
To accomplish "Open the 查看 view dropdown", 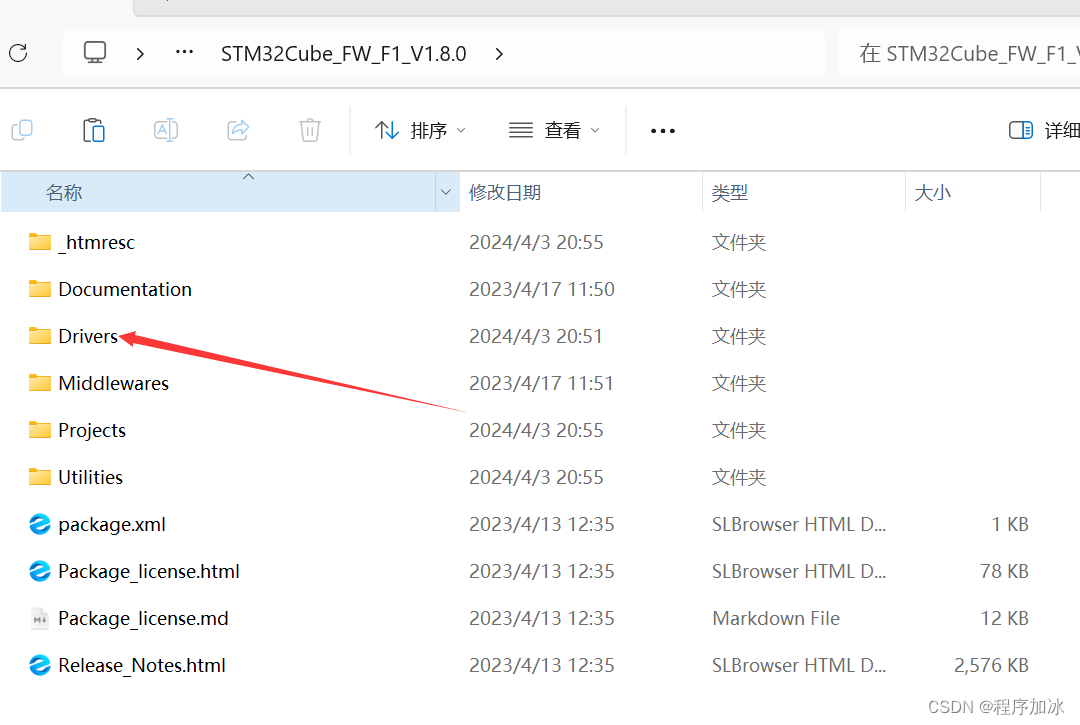I will tap(554, 130).
